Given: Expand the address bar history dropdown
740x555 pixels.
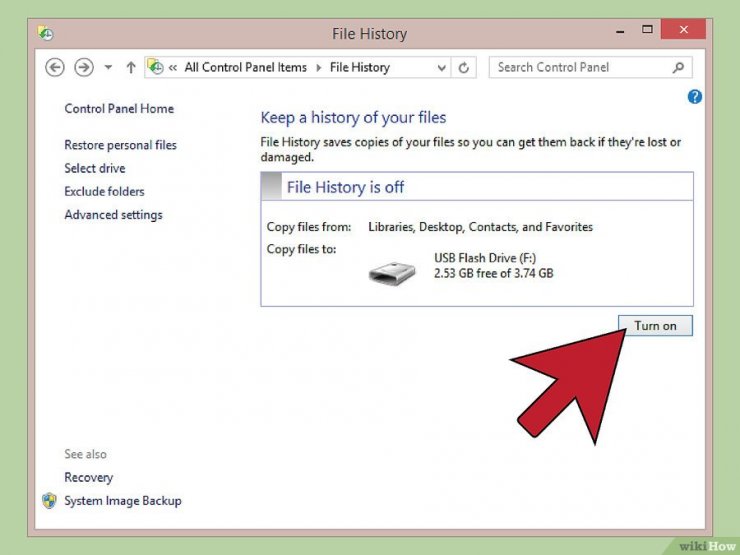Looking at the screenshot, I should (442, 68).
